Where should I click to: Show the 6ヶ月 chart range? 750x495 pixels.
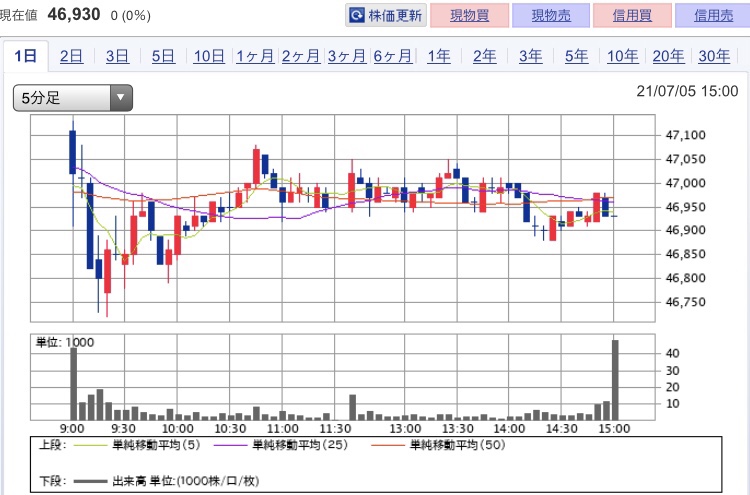(393, 56)
